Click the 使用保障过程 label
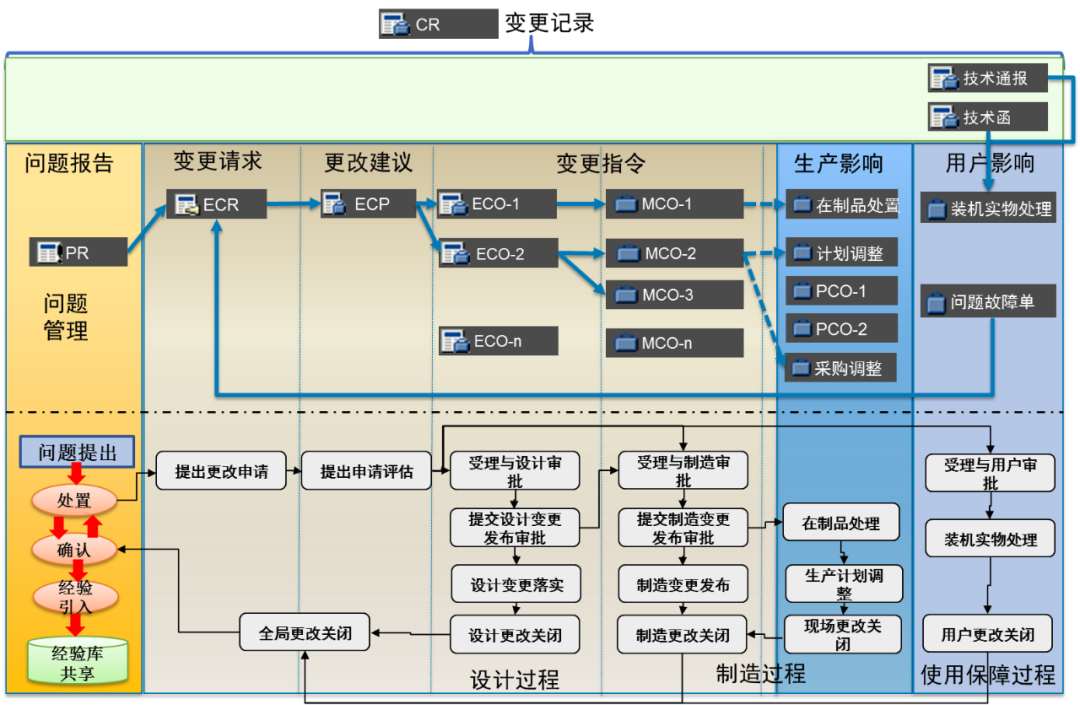This screenshot has width=1080, height=705. click(x=988, y=675)
